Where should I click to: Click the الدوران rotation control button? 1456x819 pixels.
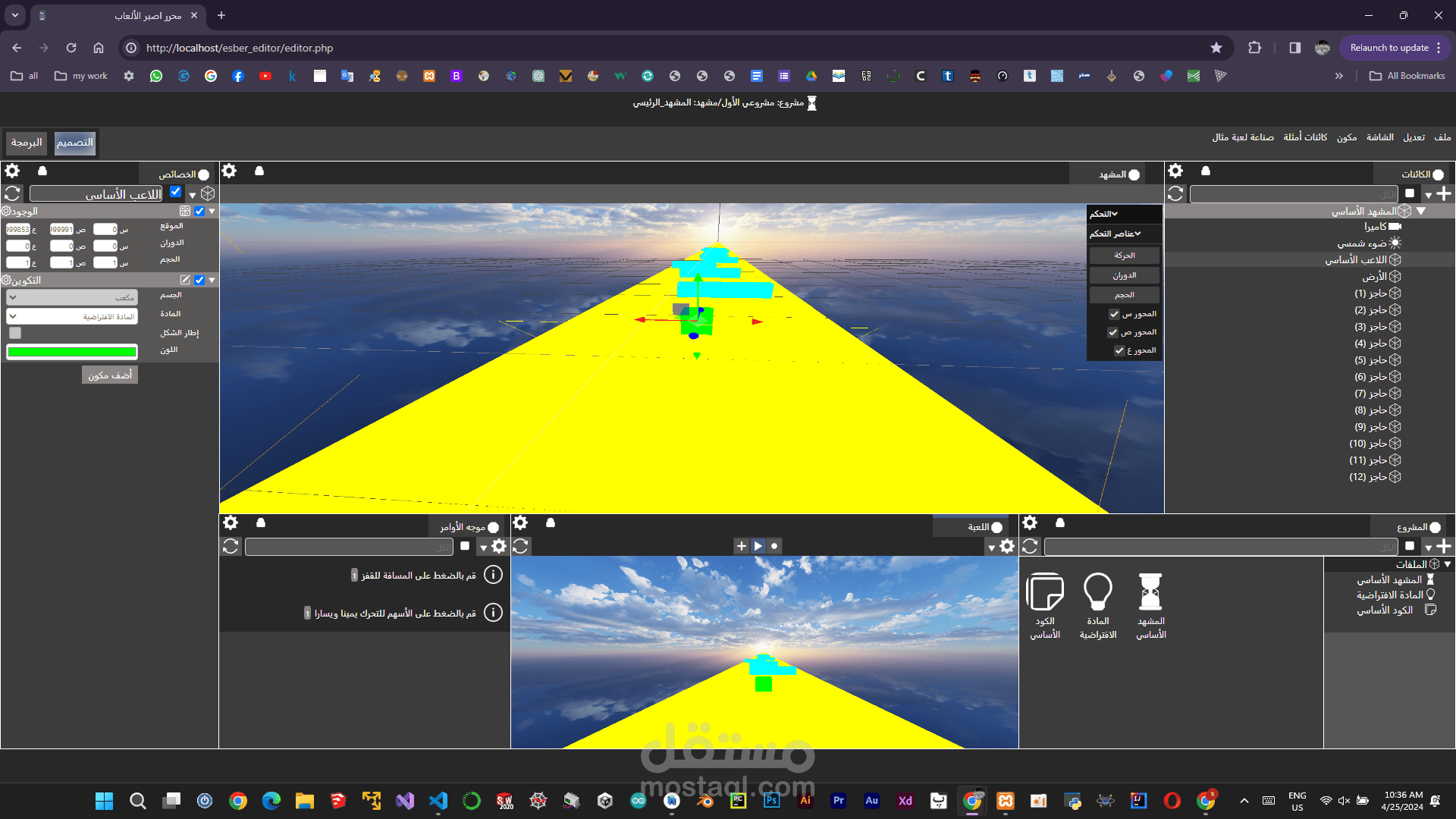pyautogui.click(x=1124, y=275)
